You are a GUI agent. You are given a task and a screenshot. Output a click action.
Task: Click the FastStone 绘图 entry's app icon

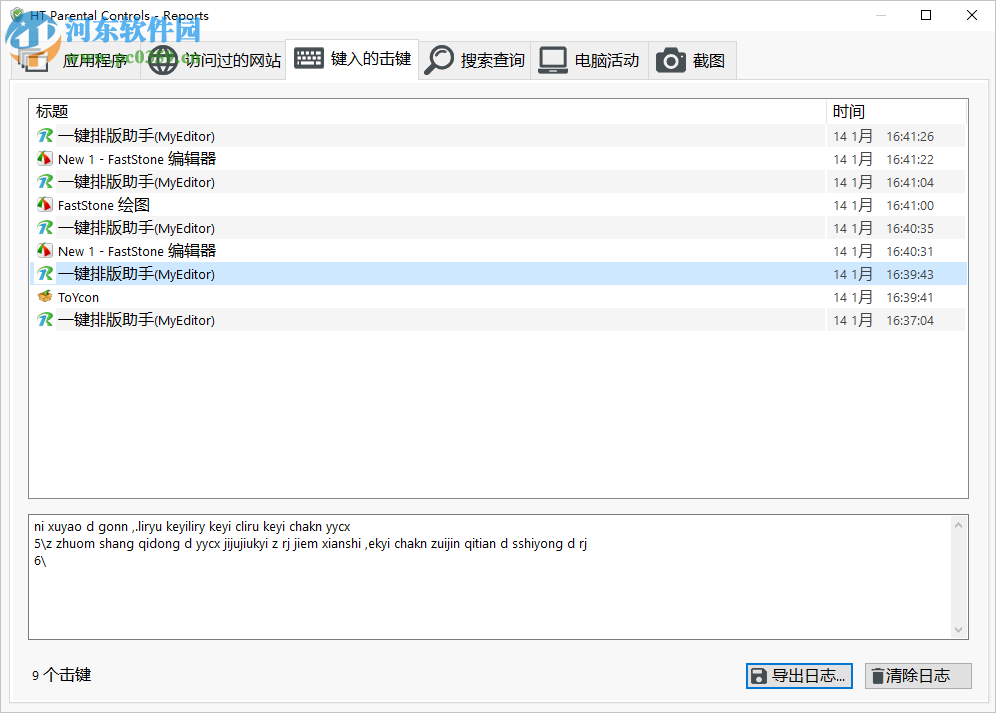click(x=45, y=204)
